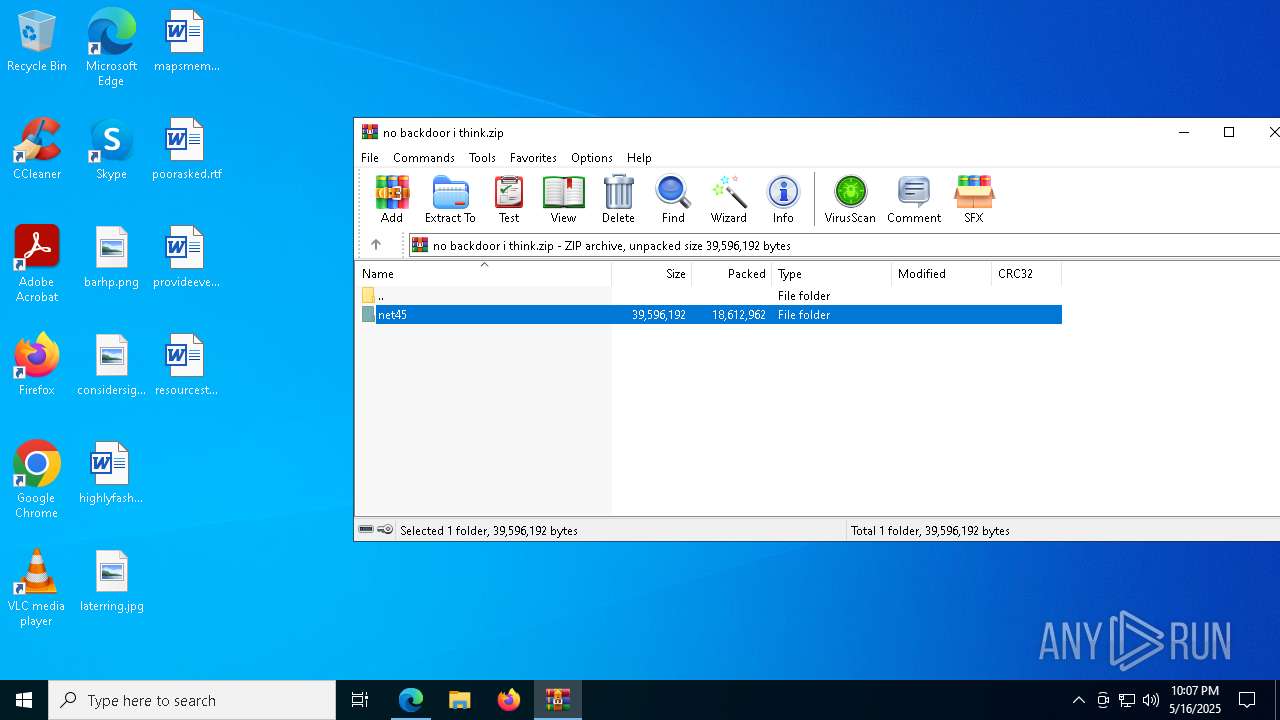
Task: Select laterring.jpg desktop file
Action: [111, 582]
